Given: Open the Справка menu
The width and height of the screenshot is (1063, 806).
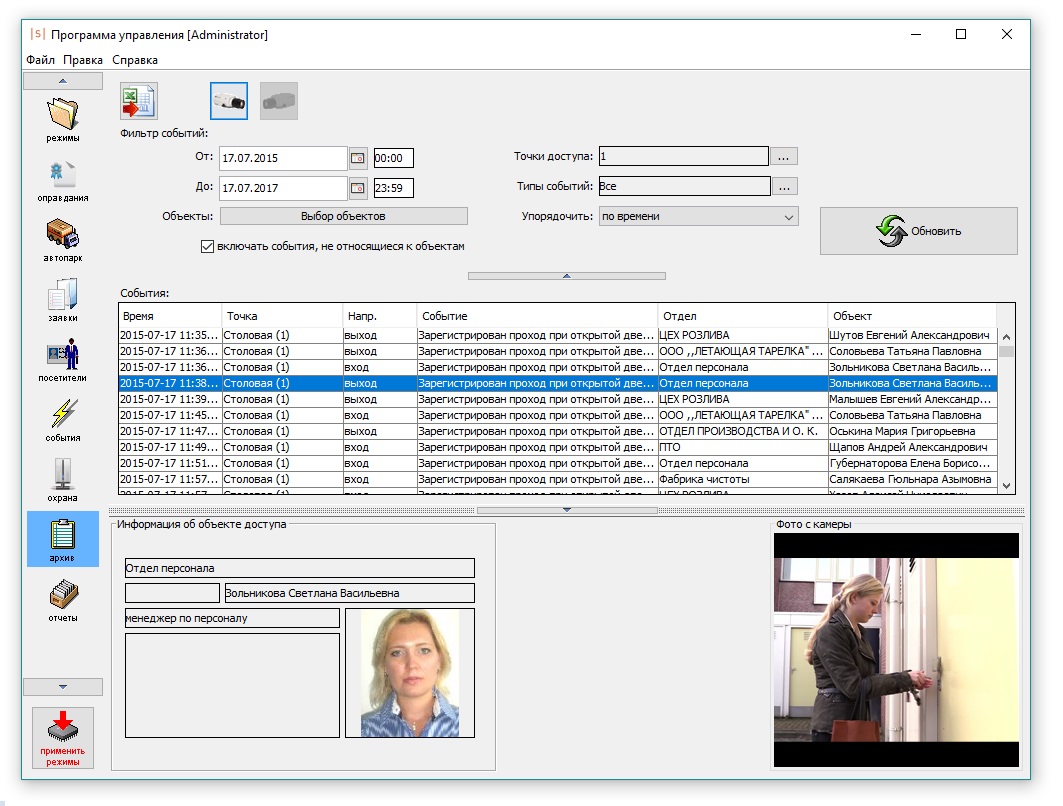Looking at the screenshot, I should point(135,60).
